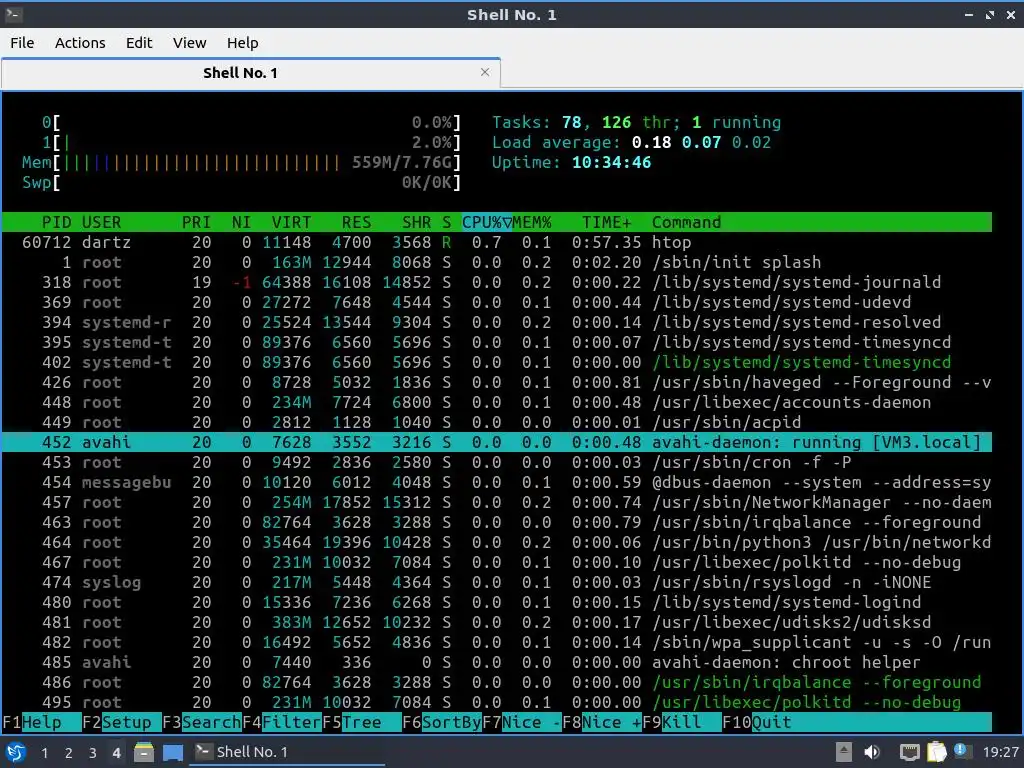1024x768 pixels.
Task: Select the /usr/sbin/cron process row
Action: coord(496,462)
